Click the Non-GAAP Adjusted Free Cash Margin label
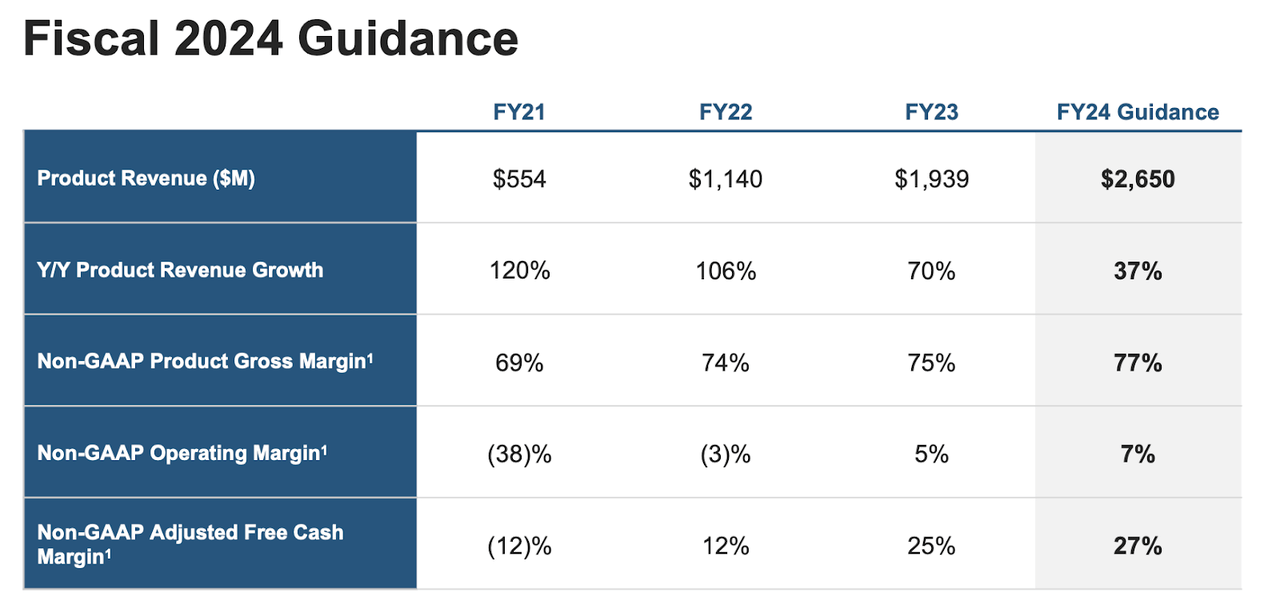Image resolution: width=1280 pixels, height=613 pixels. click(190, 544)
